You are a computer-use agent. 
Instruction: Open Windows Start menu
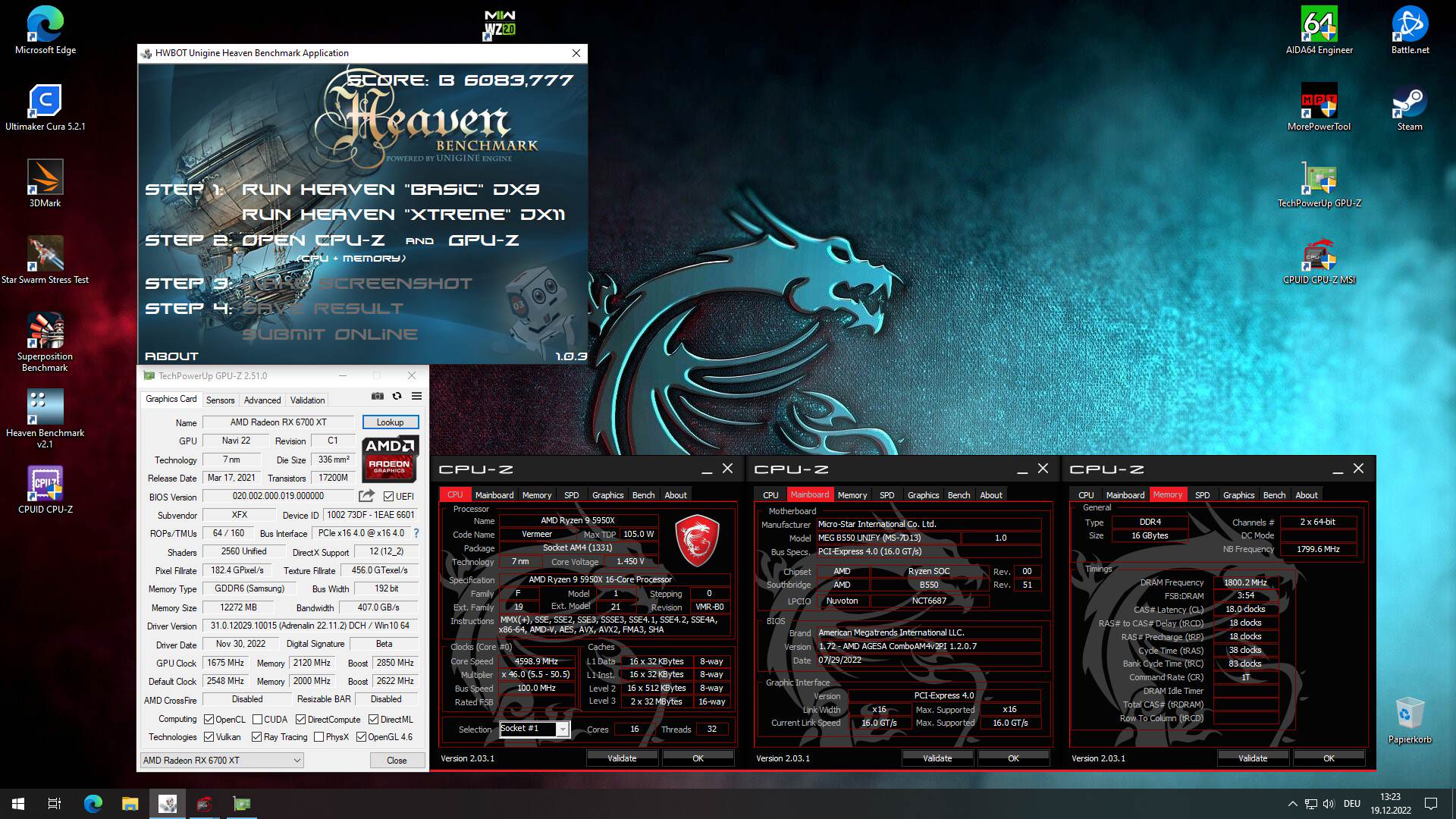point(18,804)
